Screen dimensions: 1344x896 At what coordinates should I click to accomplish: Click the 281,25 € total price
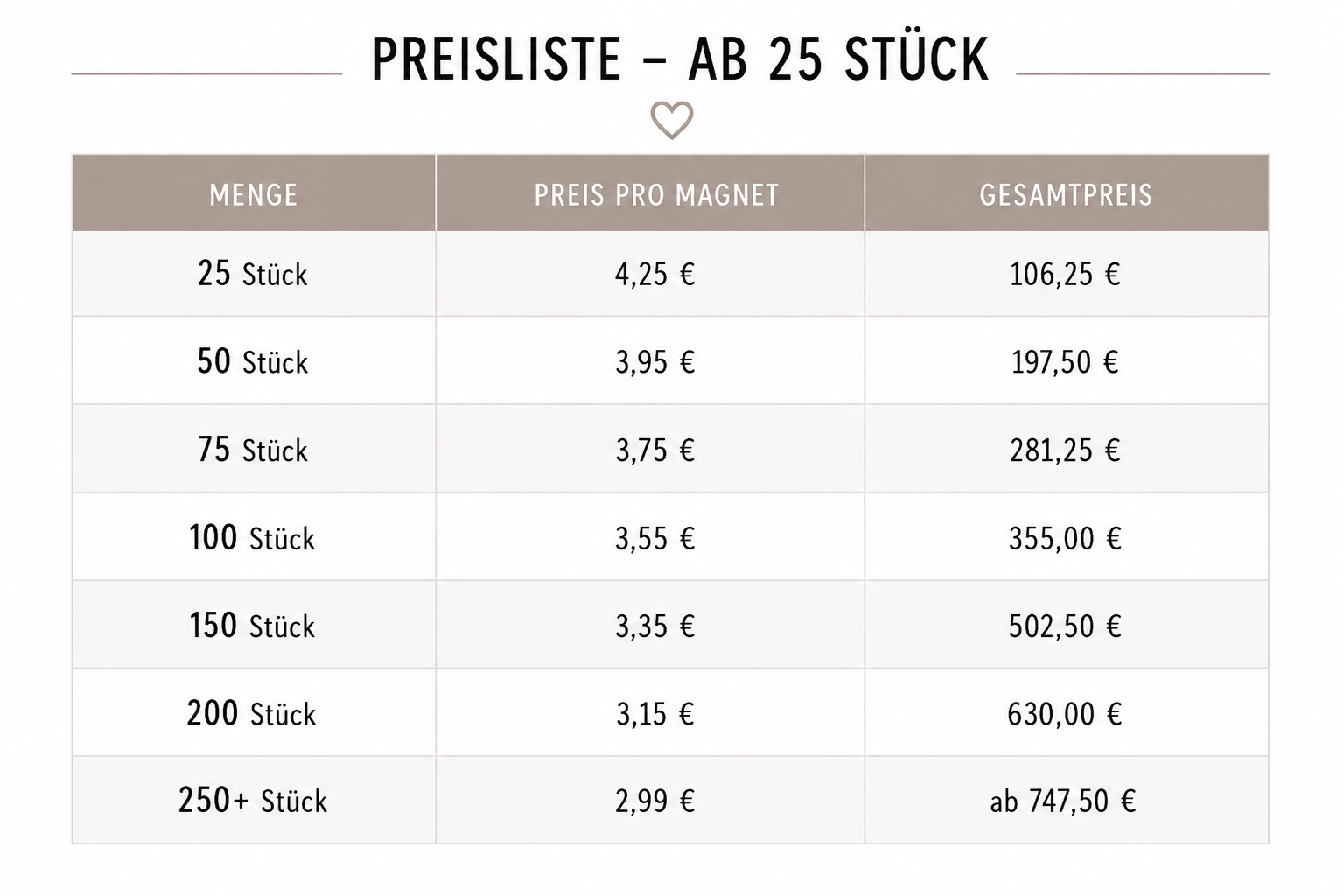[1065, 451]
